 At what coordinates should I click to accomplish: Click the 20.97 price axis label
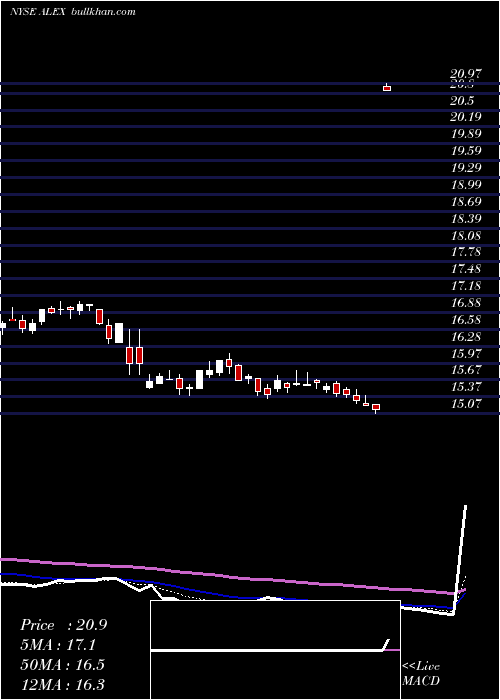tap(466, 74)
